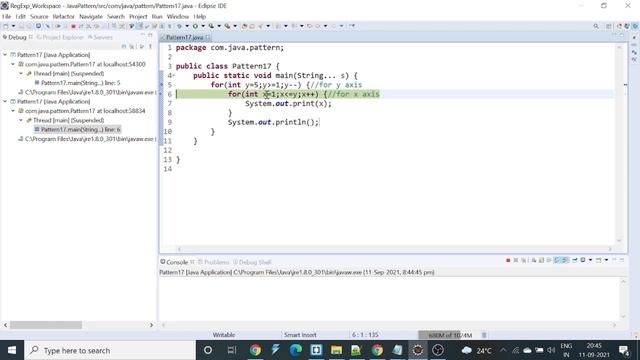The image size is (640, 360).
Task: Click the Eclipse icon in taskbar
Action: point(418,350)
